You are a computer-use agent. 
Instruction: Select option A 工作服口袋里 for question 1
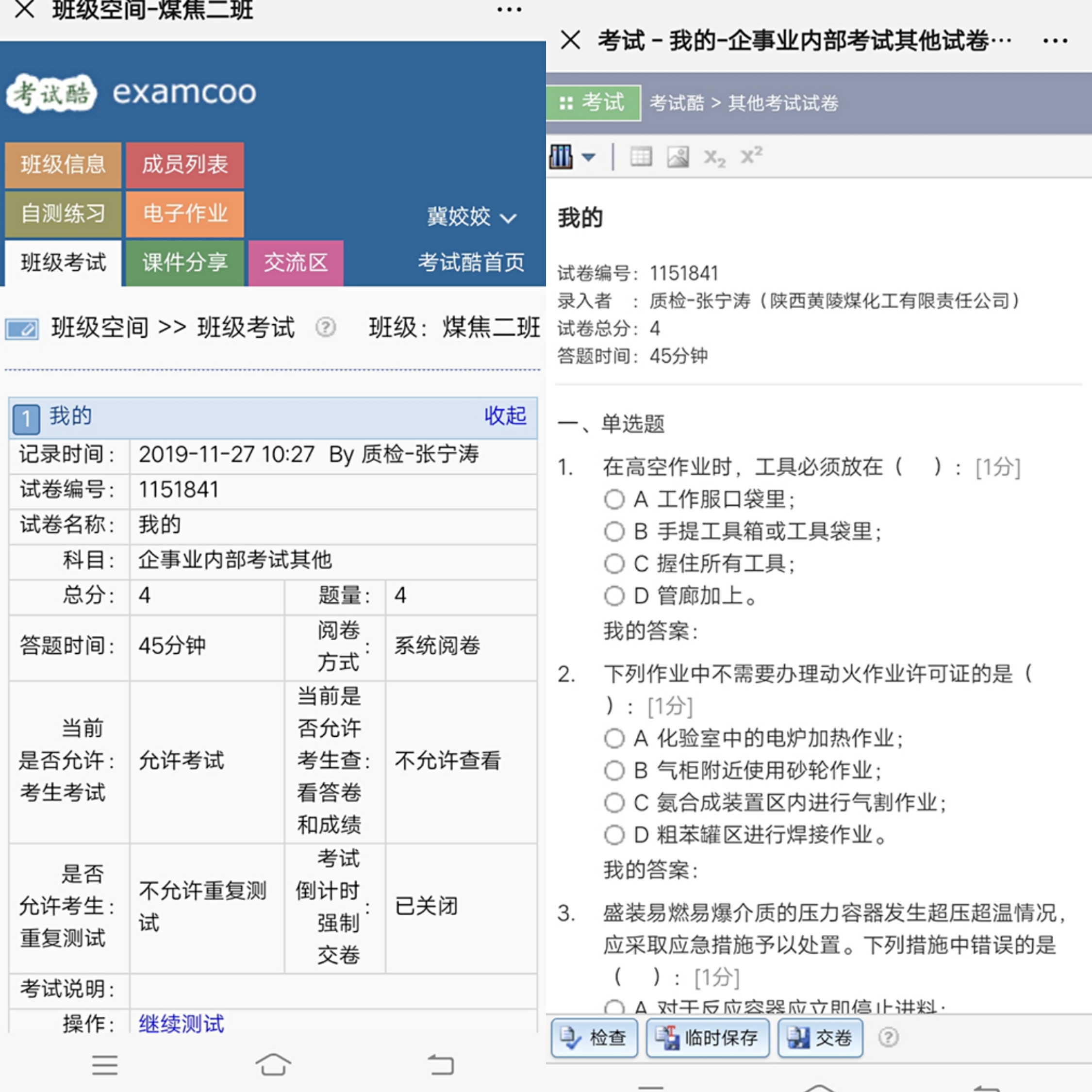614,500
